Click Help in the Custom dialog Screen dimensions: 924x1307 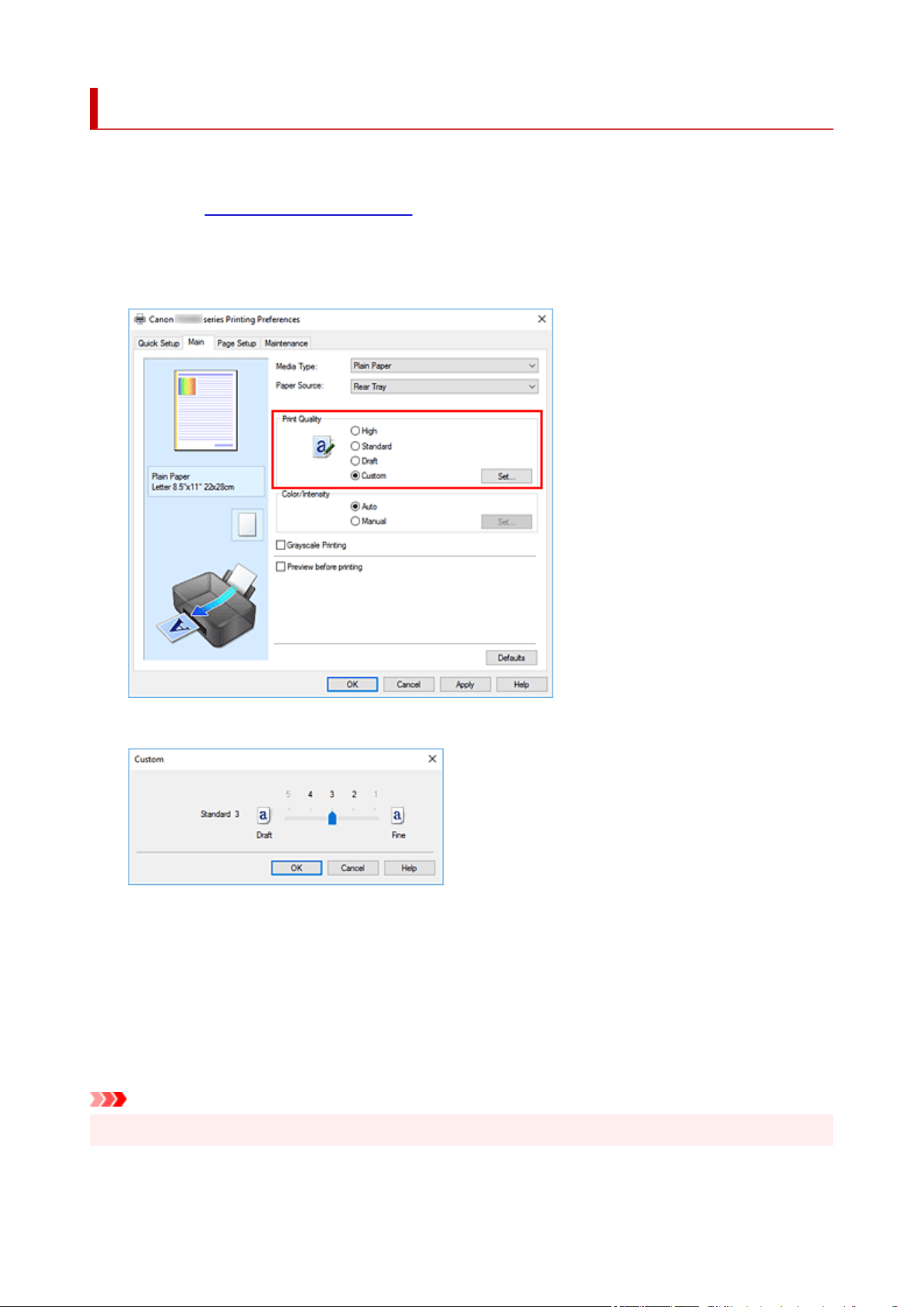(410, 868)
